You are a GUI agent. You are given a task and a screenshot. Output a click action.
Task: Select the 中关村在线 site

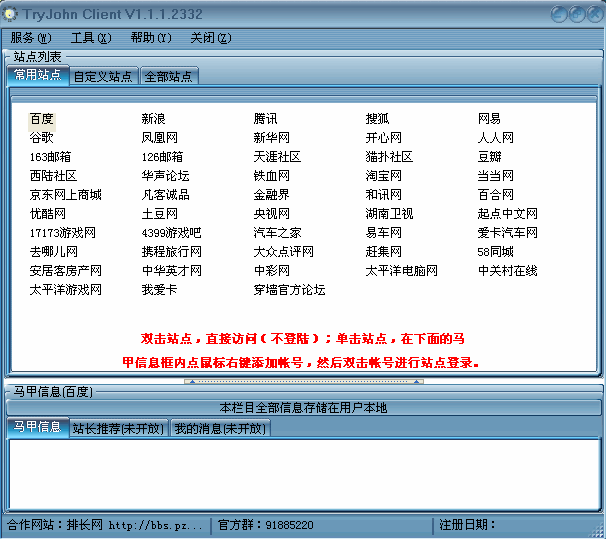click(x=507, y=271)
